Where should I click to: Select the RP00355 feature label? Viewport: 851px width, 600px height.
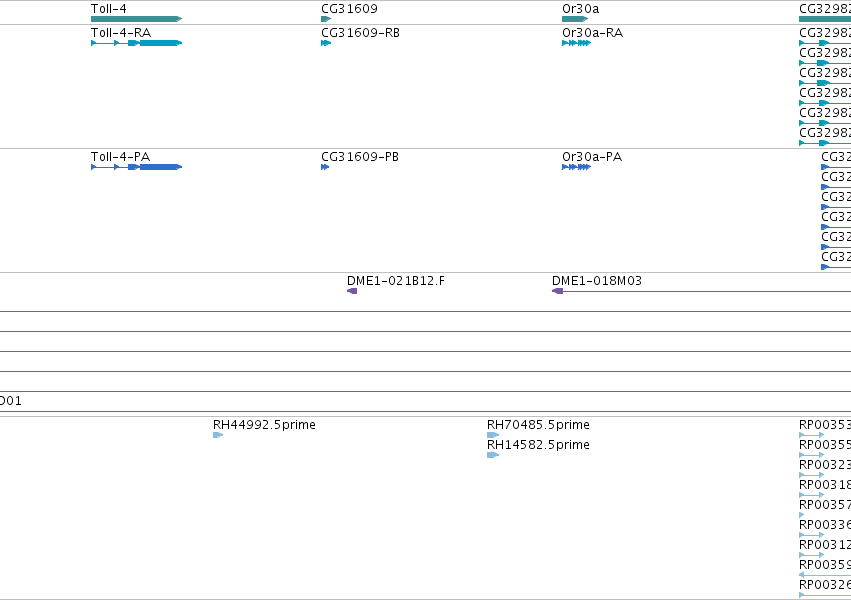825,445
